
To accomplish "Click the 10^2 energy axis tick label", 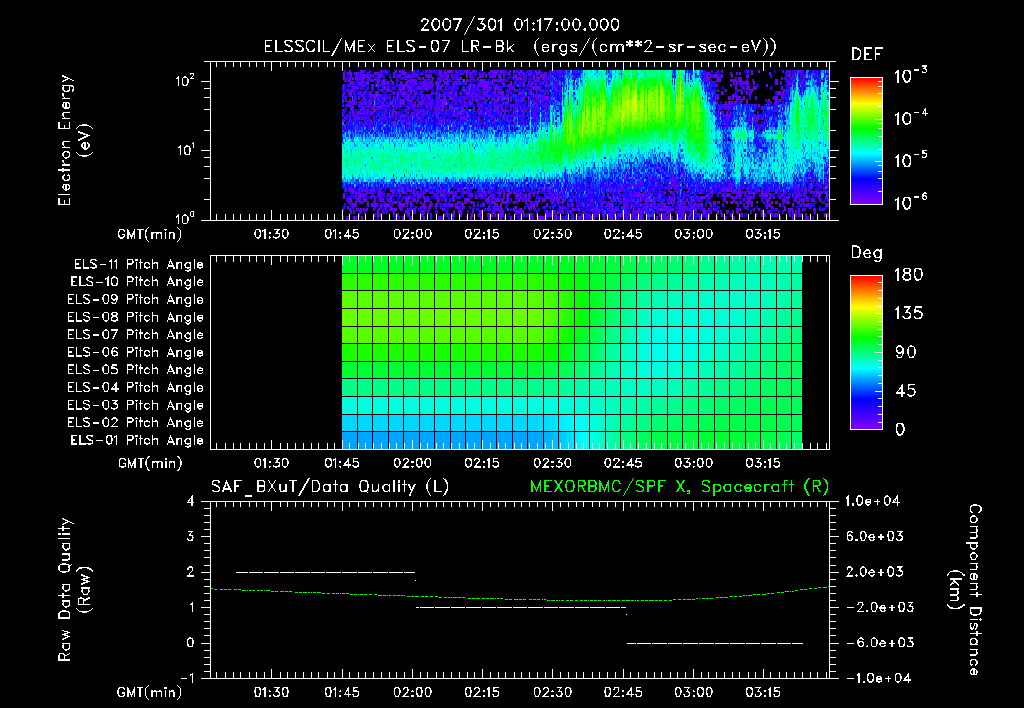I will pos(185,82).
